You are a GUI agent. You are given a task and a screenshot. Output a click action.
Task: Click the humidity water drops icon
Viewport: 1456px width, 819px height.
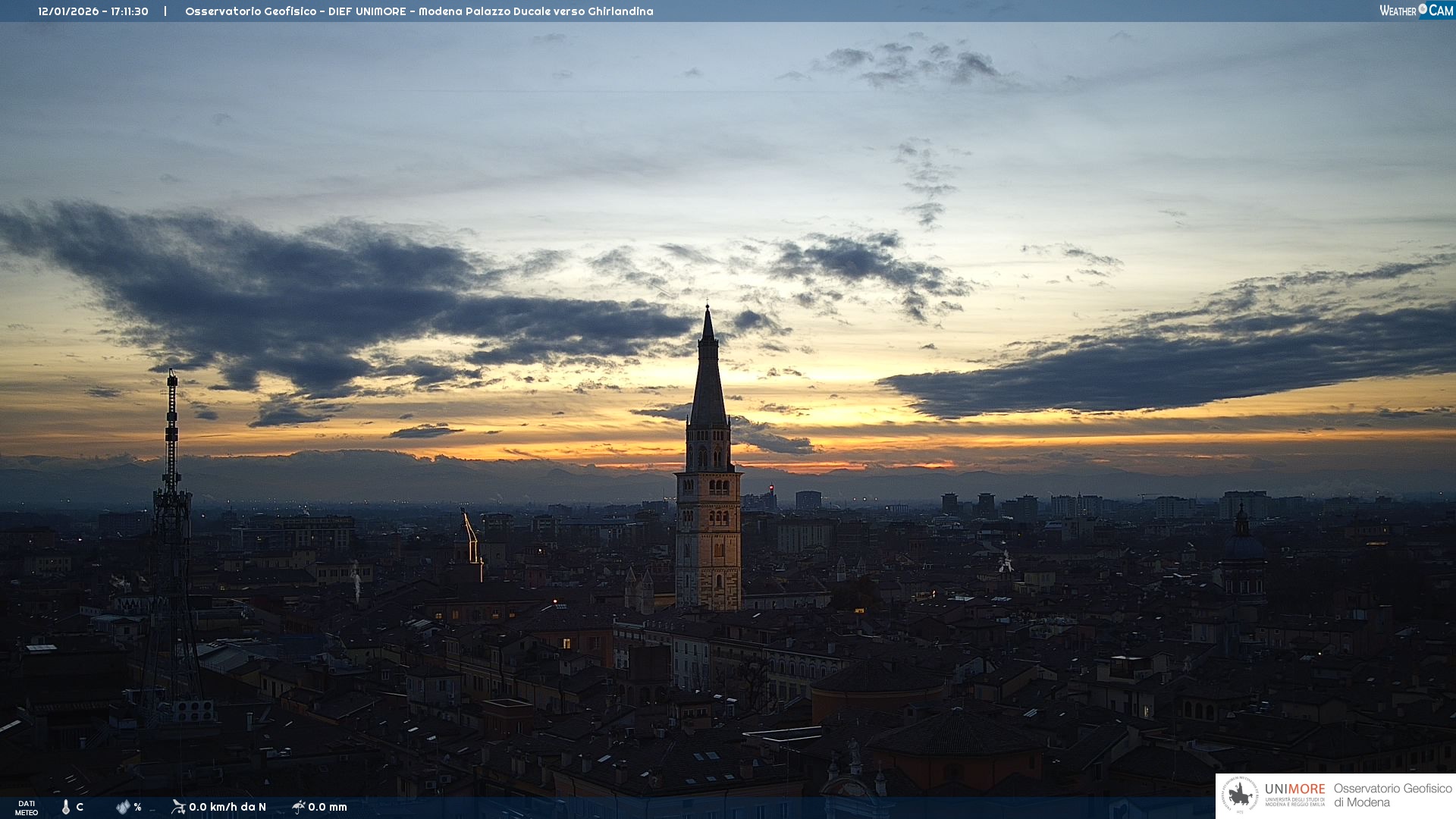point(123,807)
